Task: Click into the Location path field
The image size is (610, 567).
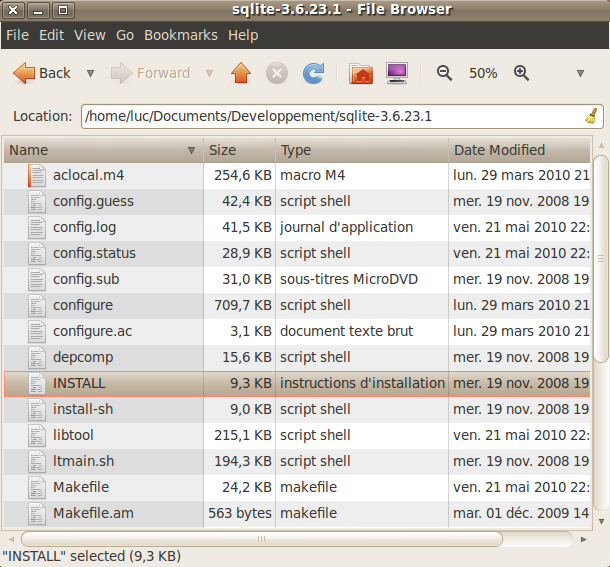Action: pyautogui.click(x=342, y=116)
